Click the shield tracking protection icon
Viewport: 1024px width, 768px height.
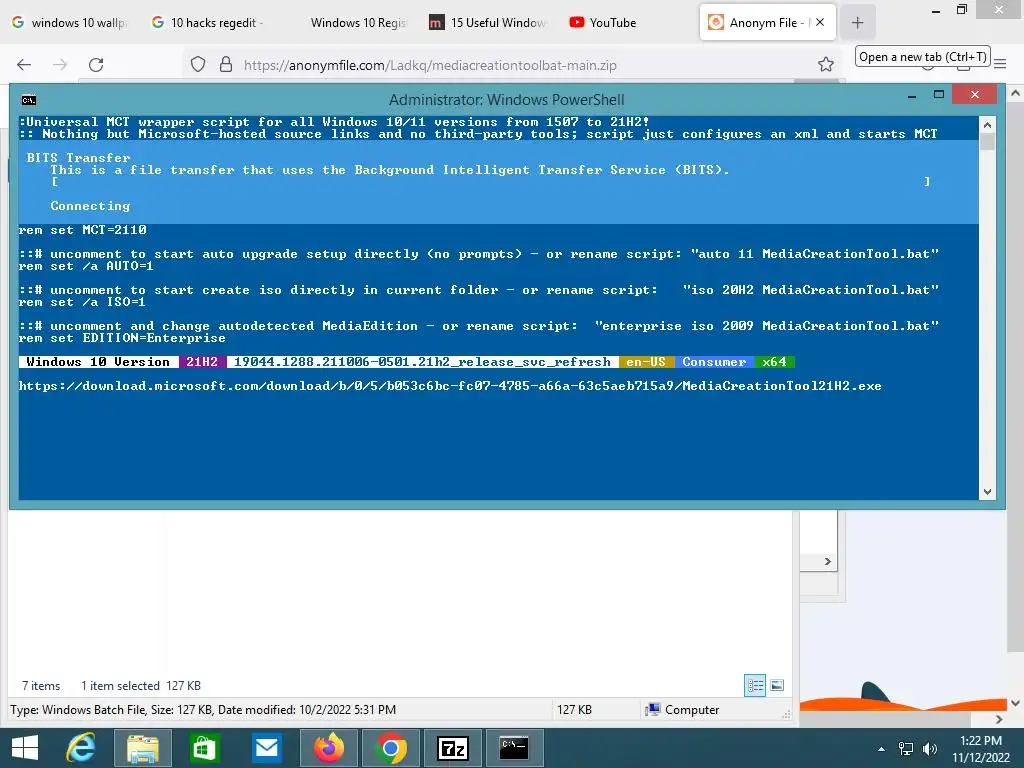[x=198, y=64]
